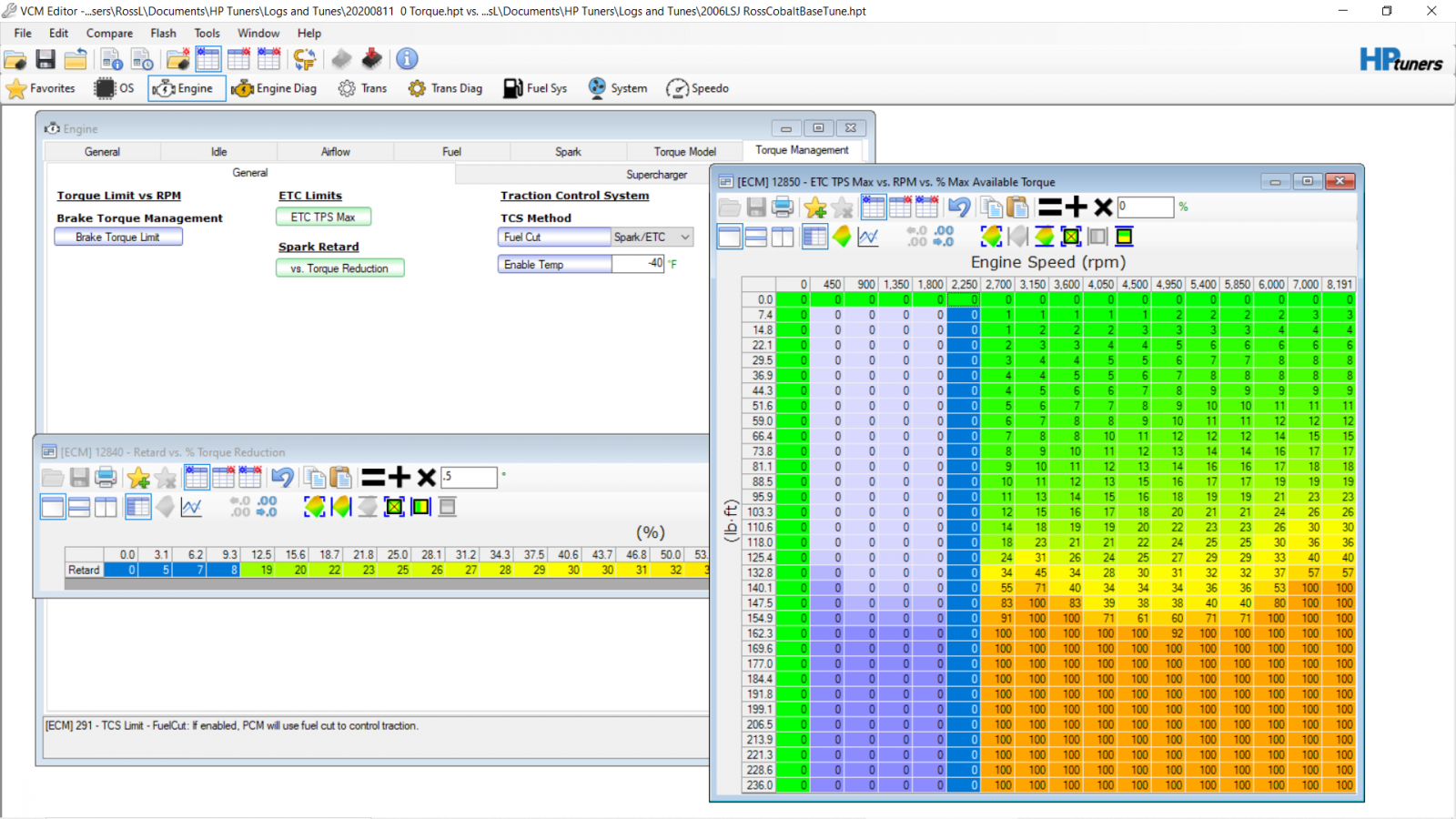Open the Favorites star section
Viewport: 1456px width, 819px height.
[x=41, y=88]
